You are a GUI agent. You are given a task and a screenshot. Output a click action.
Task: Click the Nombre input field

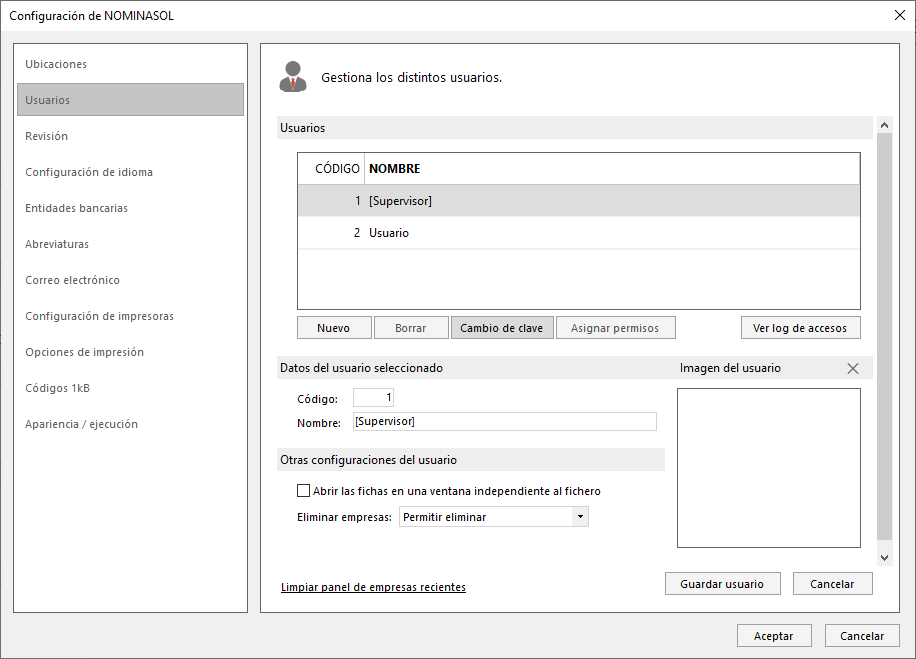(505, 422)
